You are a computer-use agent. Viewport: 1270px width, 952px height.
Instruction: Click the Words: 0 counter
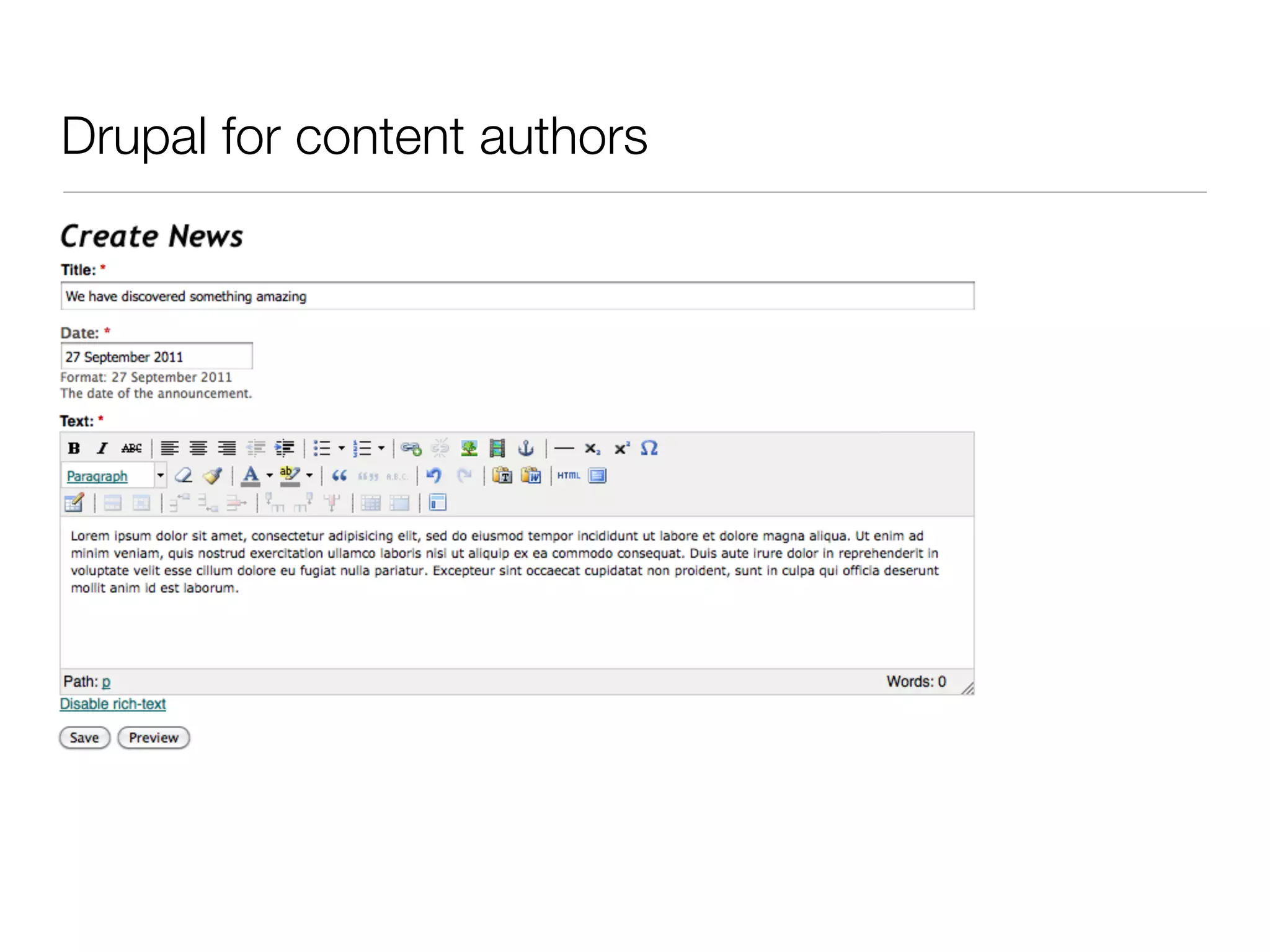point(916,682)
